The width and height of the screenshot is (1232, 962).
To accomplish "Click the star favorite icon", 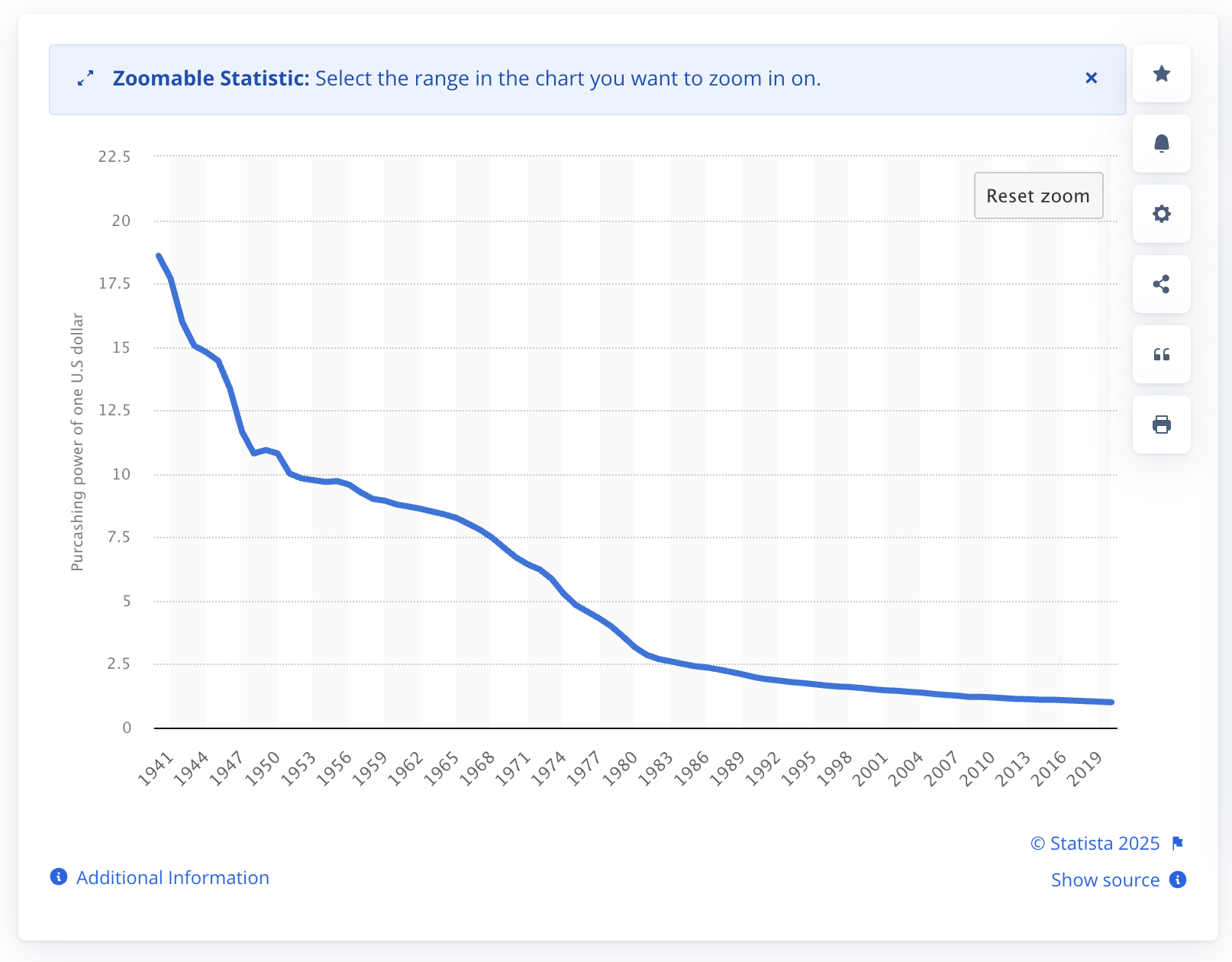I will pos(1161,73).
